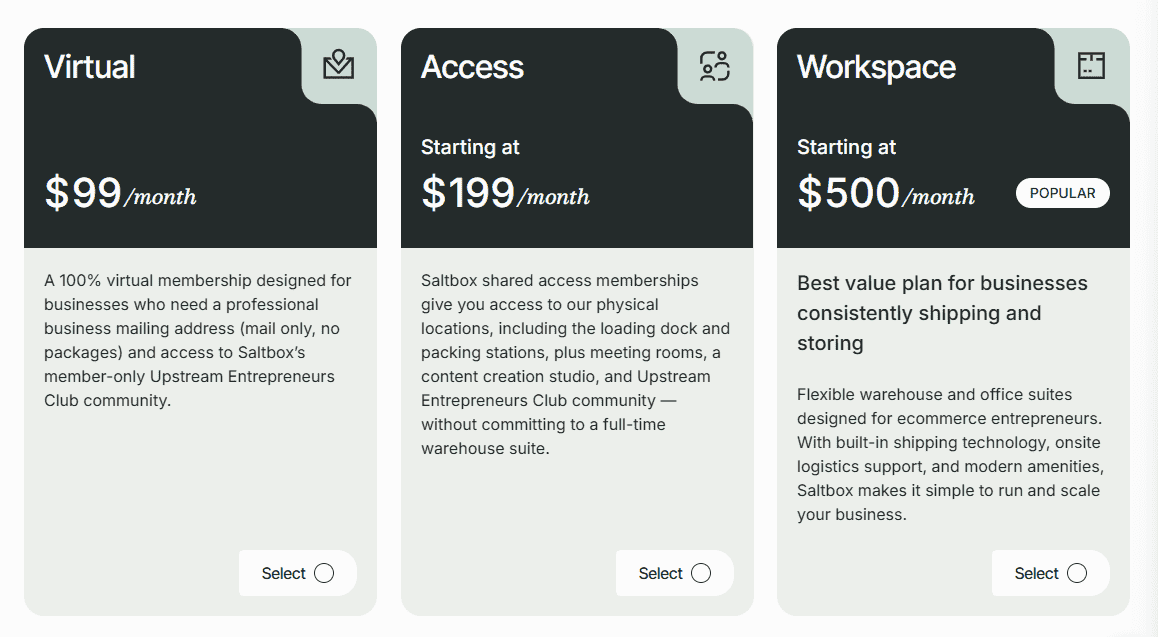Click the POPULAR badge
Viewport: 1158px width, 637px height.
click(1062, 193)
